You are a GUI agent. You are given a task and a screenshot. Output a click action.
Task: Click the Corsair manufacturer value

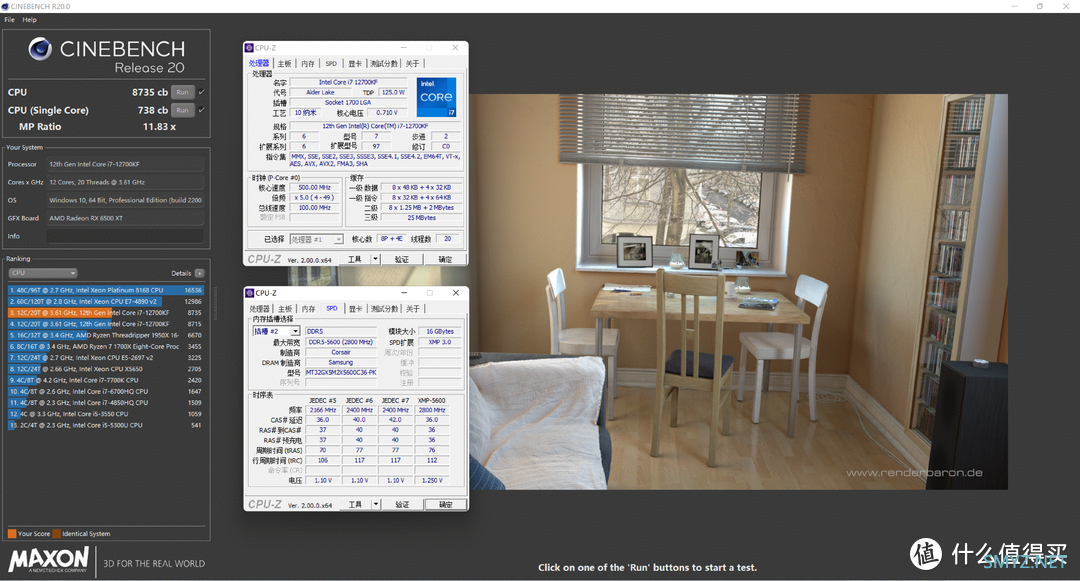[341, 352]
